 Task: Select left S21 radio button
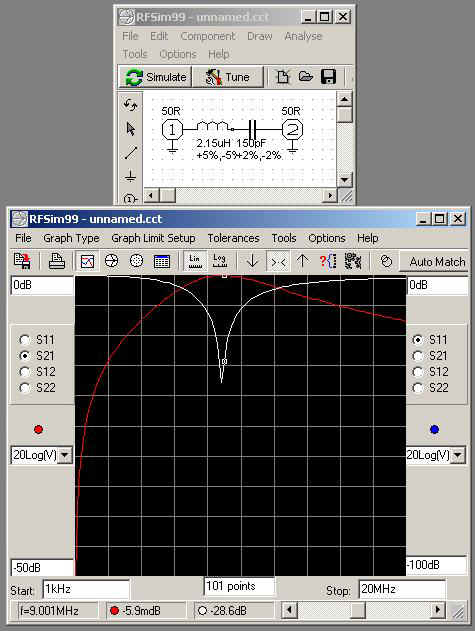25,356
